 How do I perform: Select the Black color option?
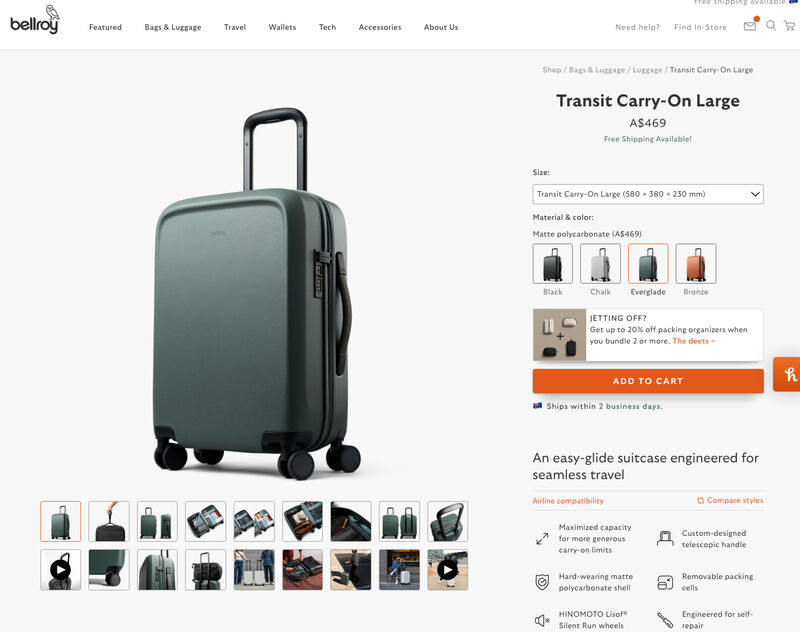[553, 263]
